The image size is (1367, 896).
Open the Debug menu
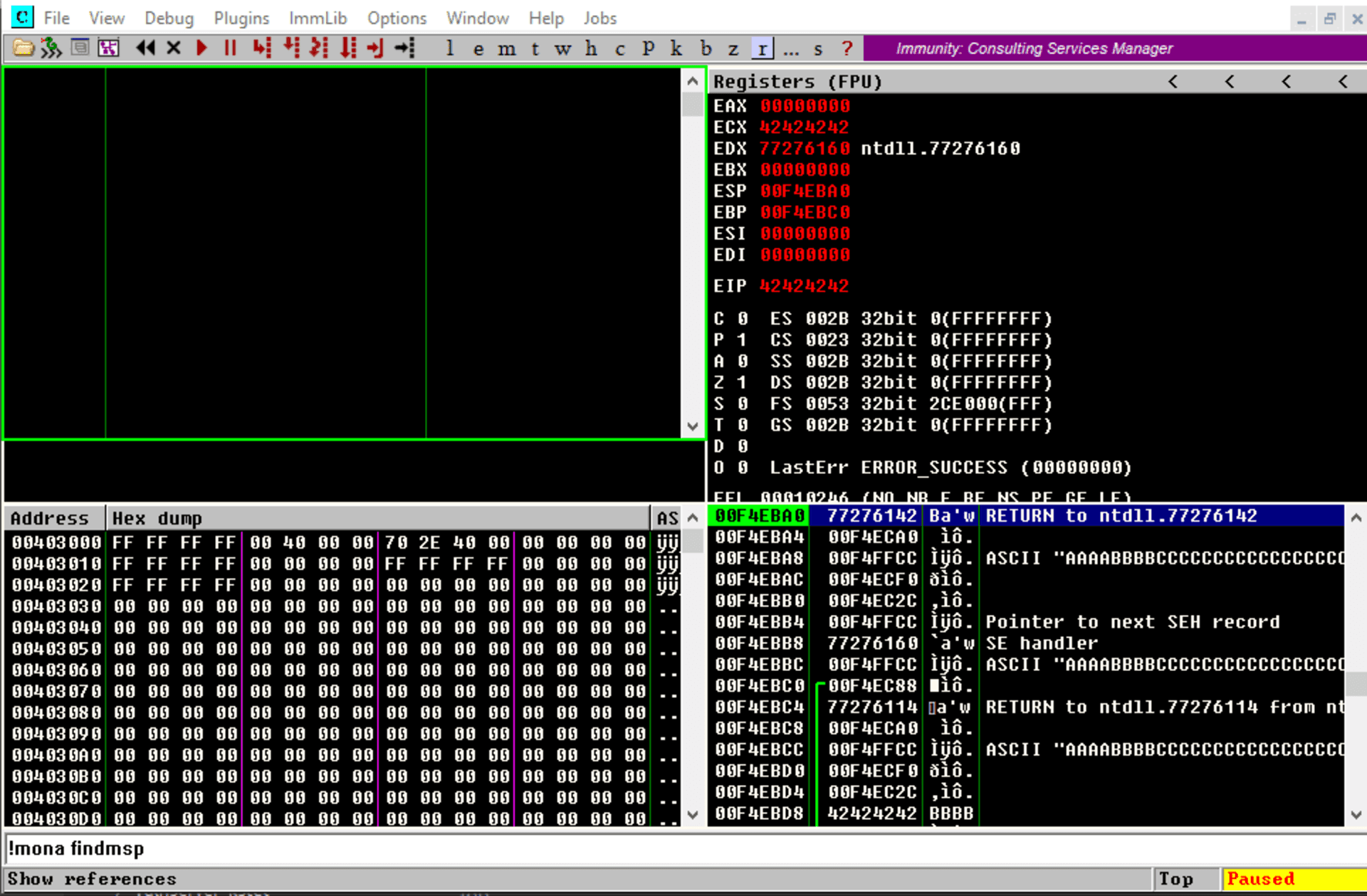169,18
